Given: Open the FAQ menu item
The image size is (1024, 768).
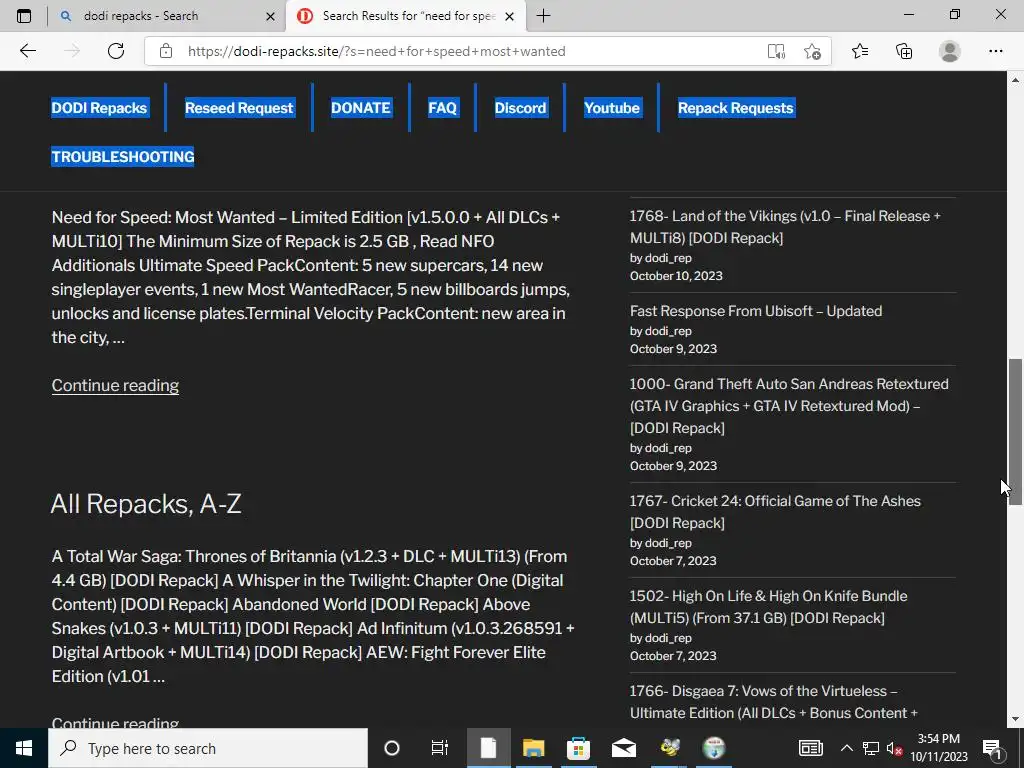Looking at the screenshot, I should point(442,108).
